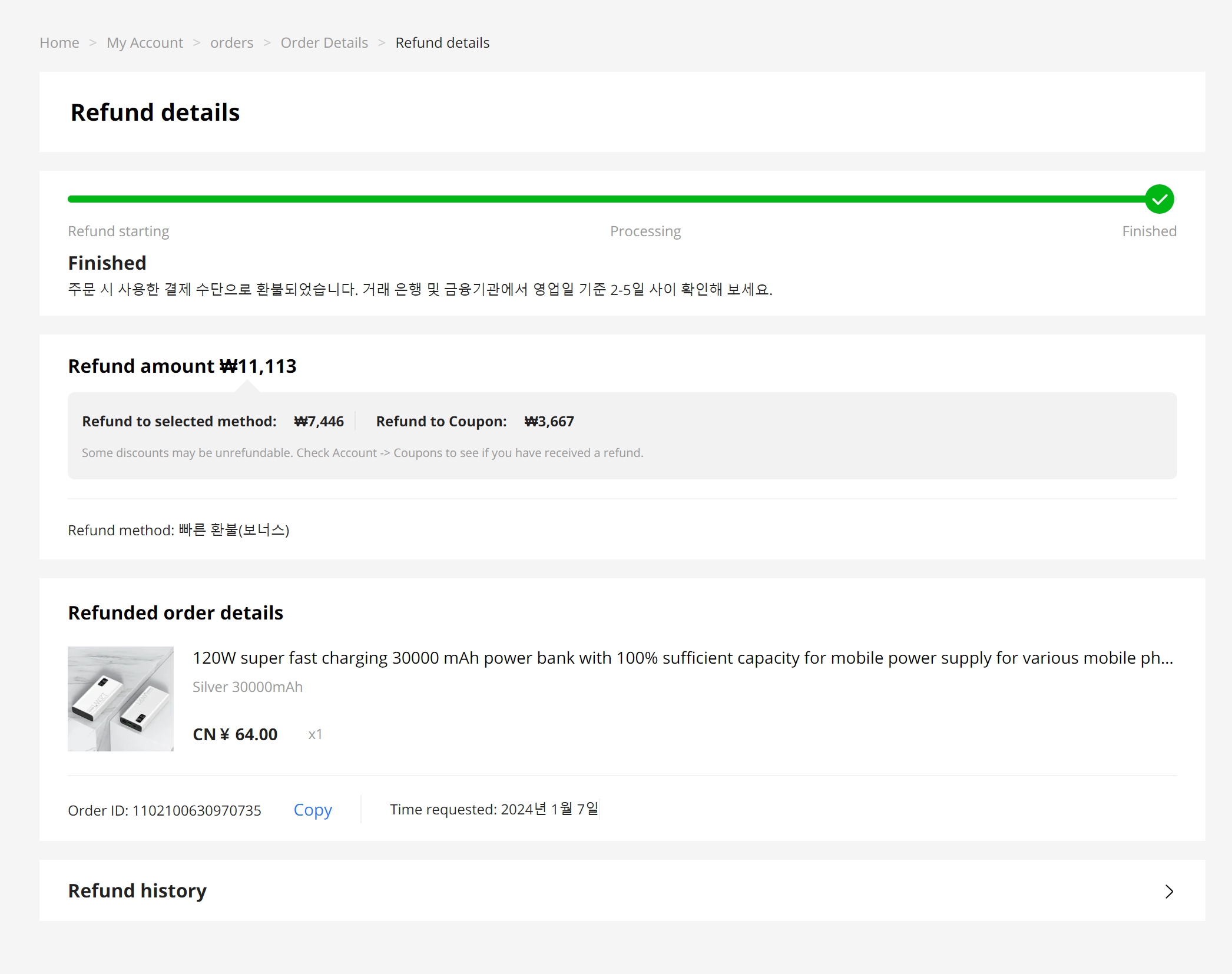Open the power bank product thumbnail
This screenshot has height=974, width=1232.
click(x=121, y=699)
